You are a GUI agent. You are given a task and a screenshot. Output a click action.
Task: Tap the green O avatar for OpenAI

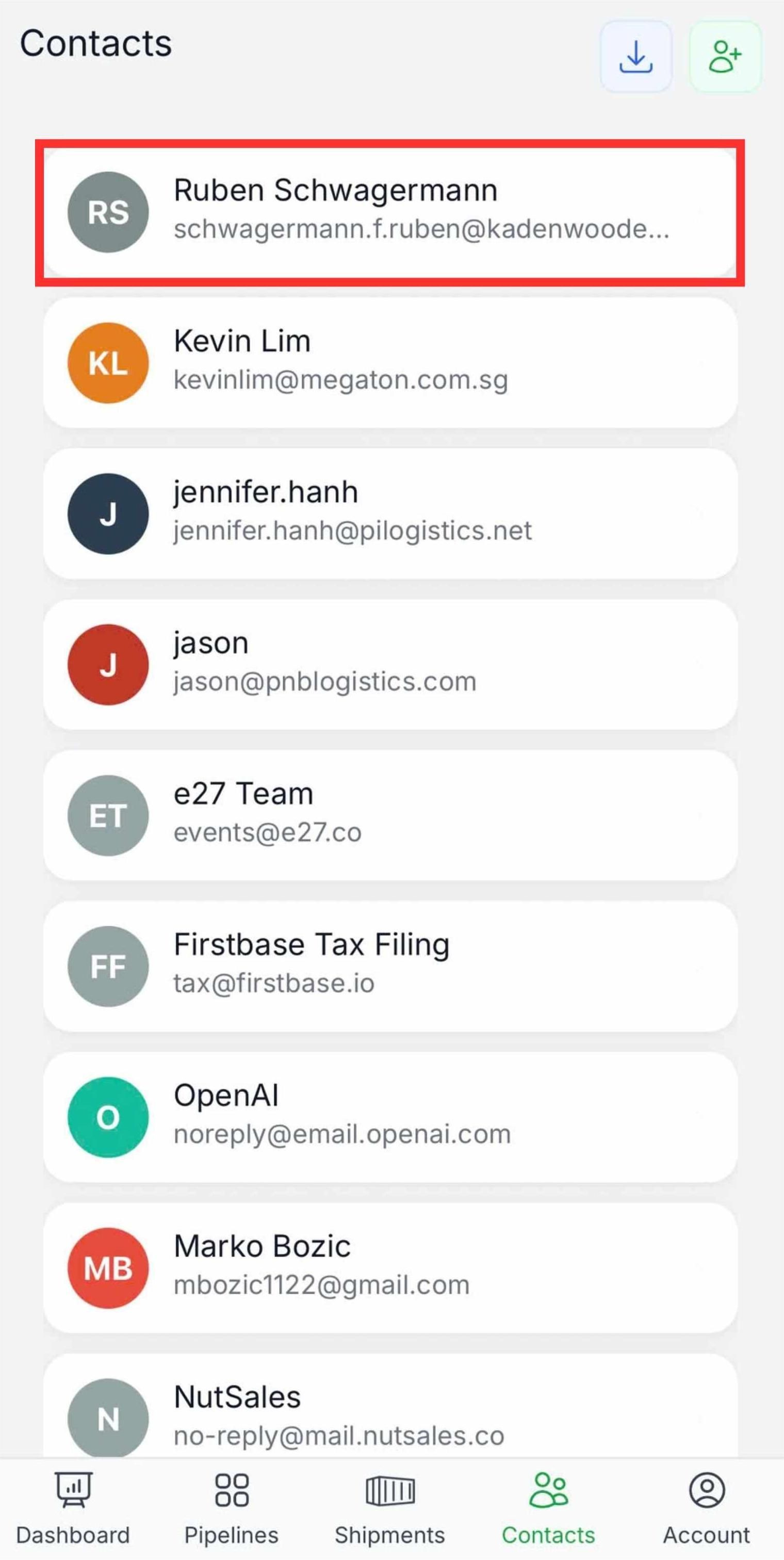[108, 1117]
